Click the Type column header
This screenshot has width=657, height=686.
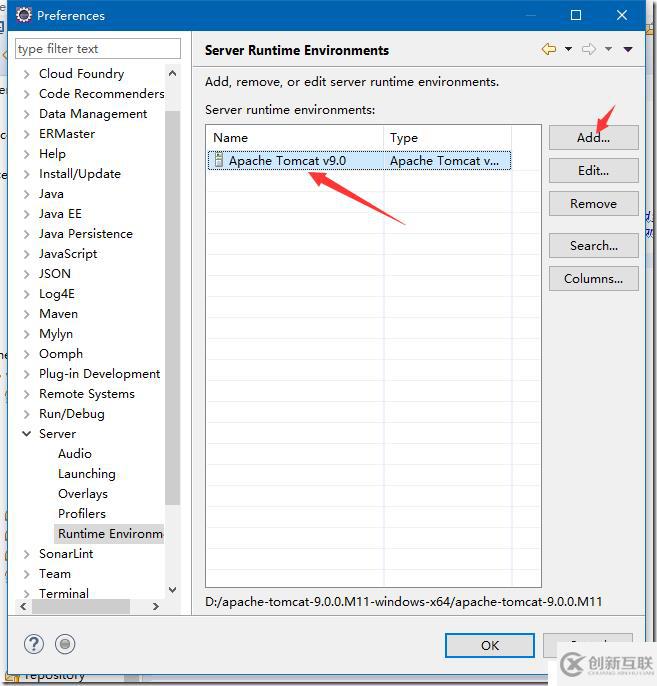click(447, 138)
